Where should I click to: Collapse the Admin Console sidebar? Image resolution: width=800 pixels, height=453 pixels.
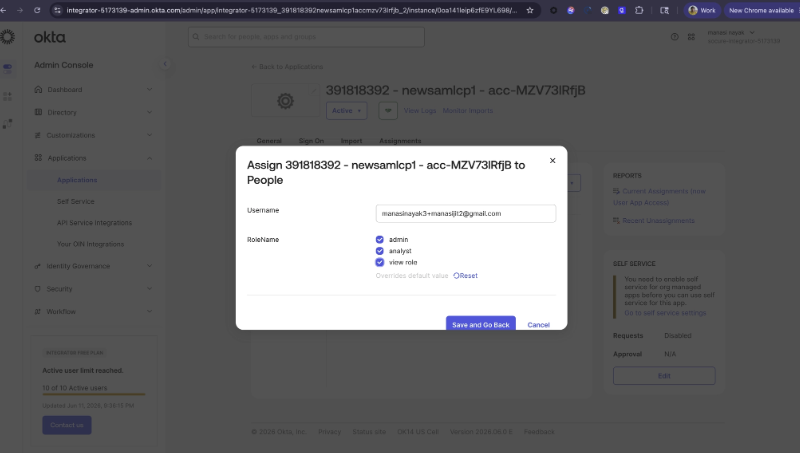pyautogui.click(x=165, y=64)
